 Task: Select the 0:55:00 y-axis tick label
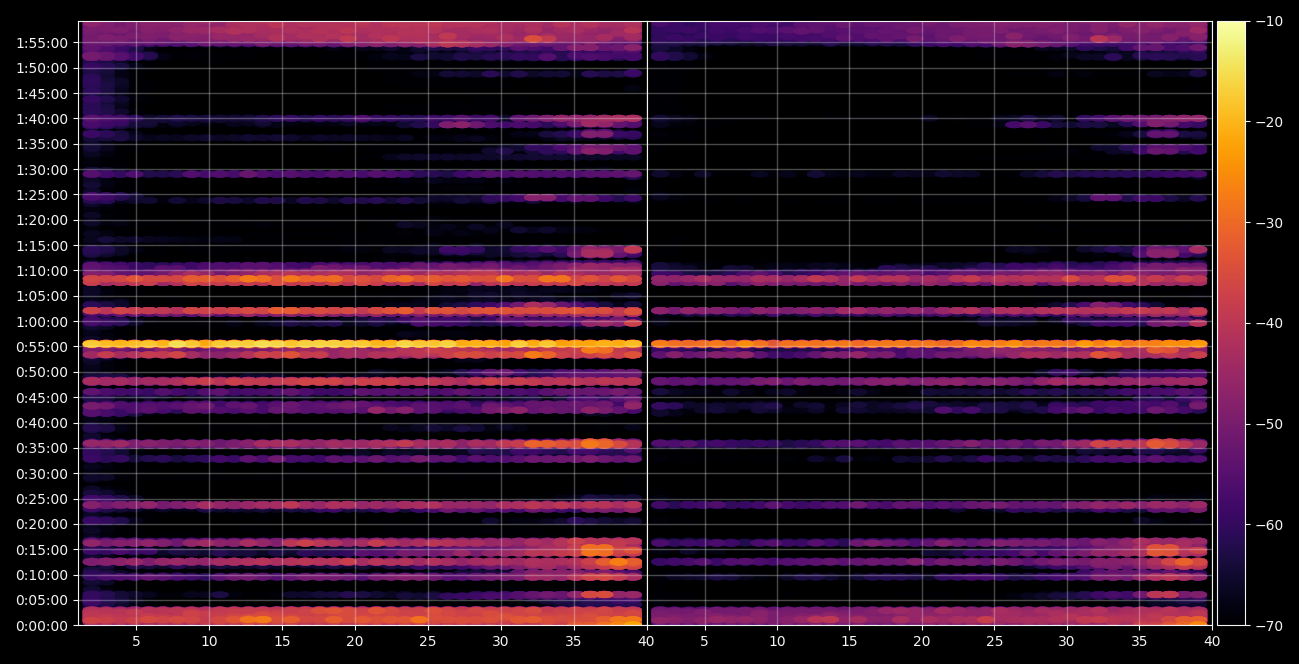[42, 347]
